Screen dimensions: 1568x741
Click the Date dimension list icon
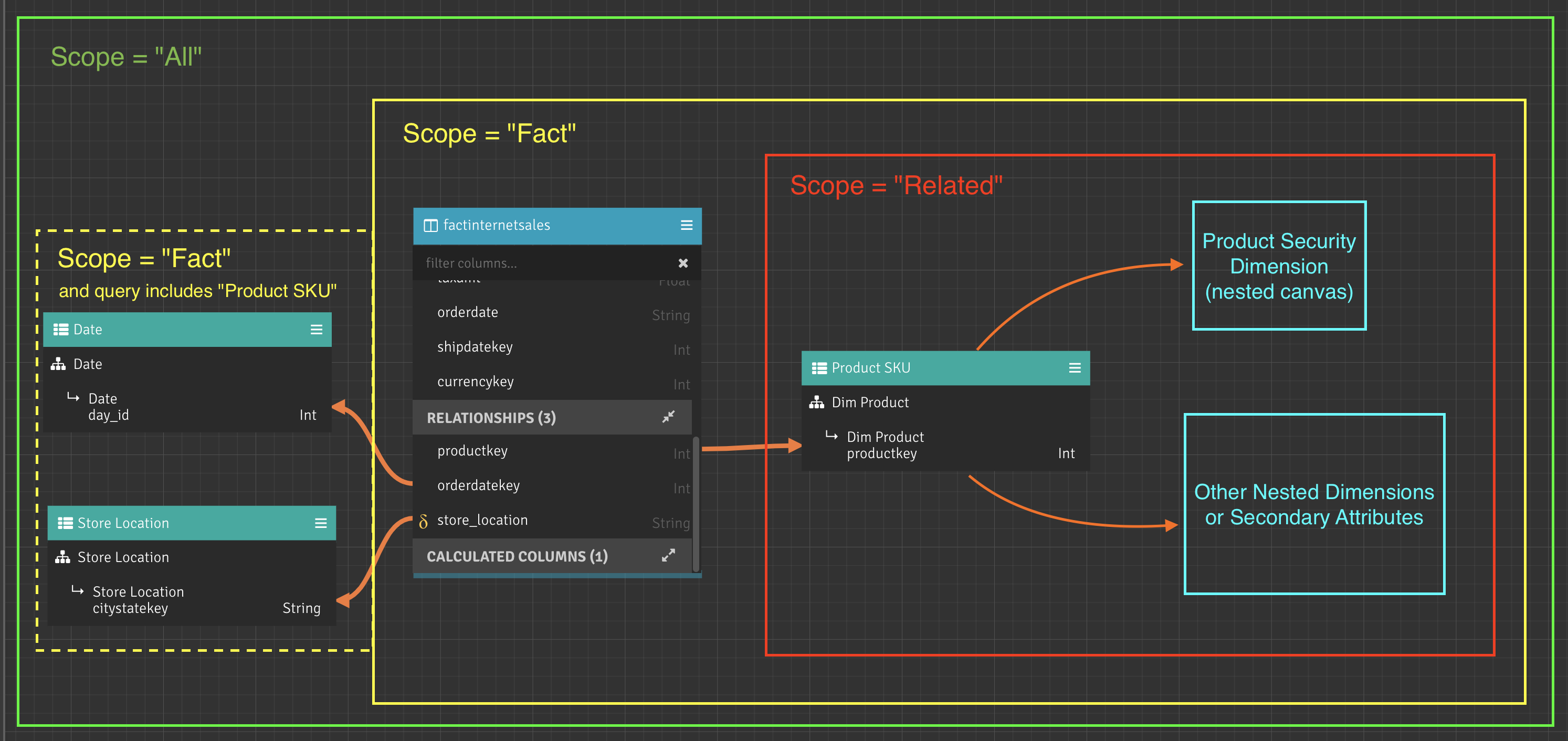pos(61,329)
